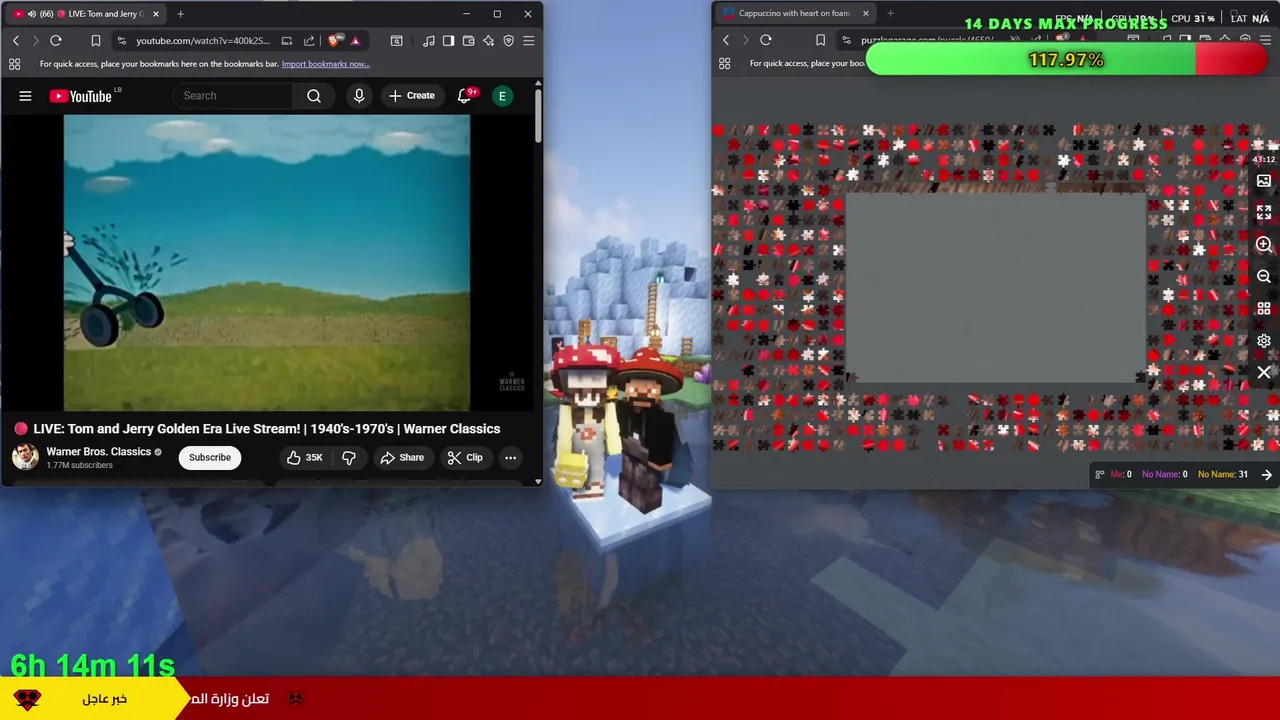Focus the YouTube search field
This screenshot has width=1280, height=720.
235,96
